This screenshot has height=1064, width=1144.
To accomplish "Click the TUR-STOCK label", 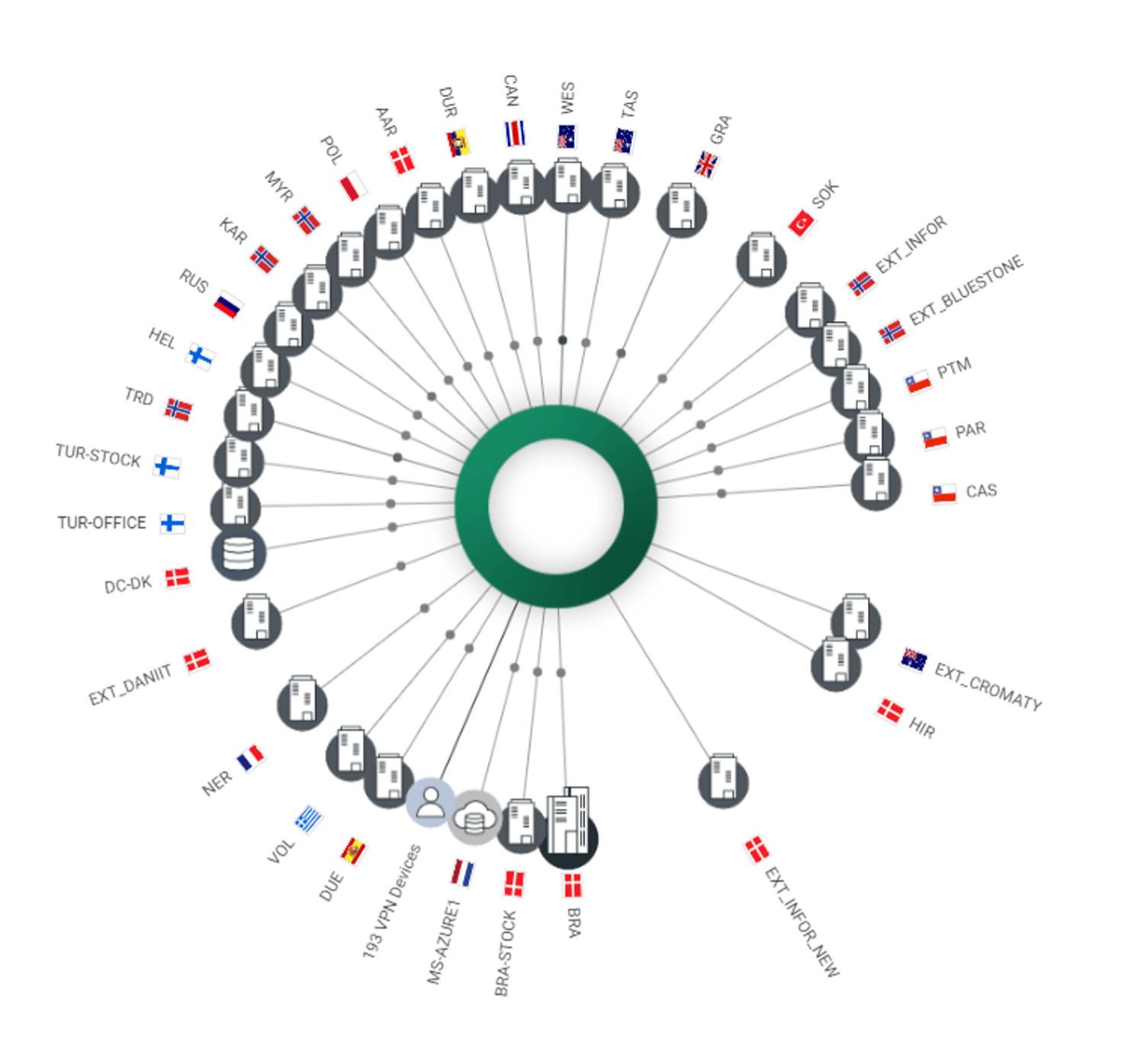I will pyautogui.click(x=98, y=455).
